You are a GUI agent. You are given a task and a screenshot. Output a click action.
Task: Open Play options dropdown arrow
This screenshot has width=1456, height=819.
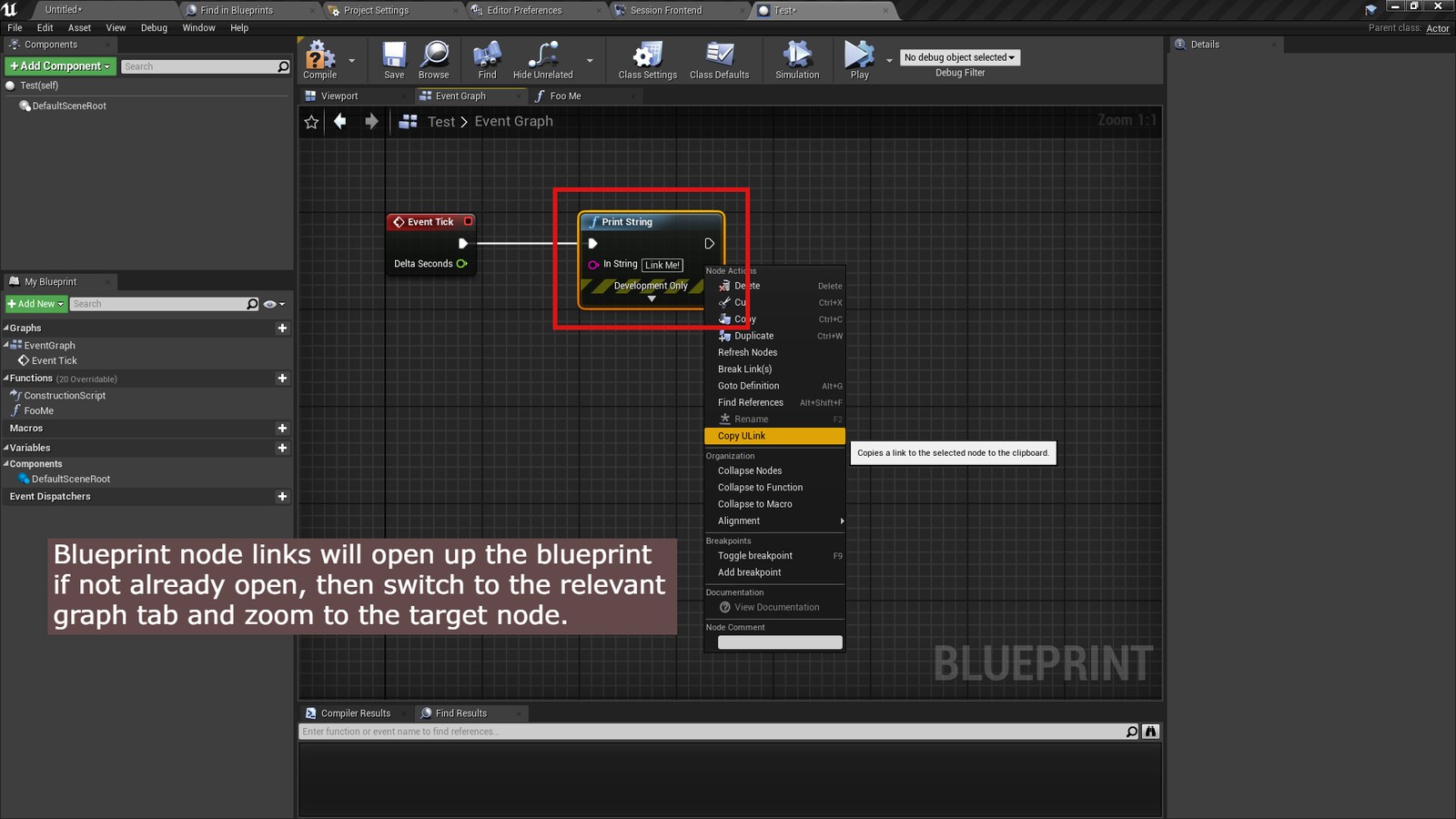click(x=889, y=61)
